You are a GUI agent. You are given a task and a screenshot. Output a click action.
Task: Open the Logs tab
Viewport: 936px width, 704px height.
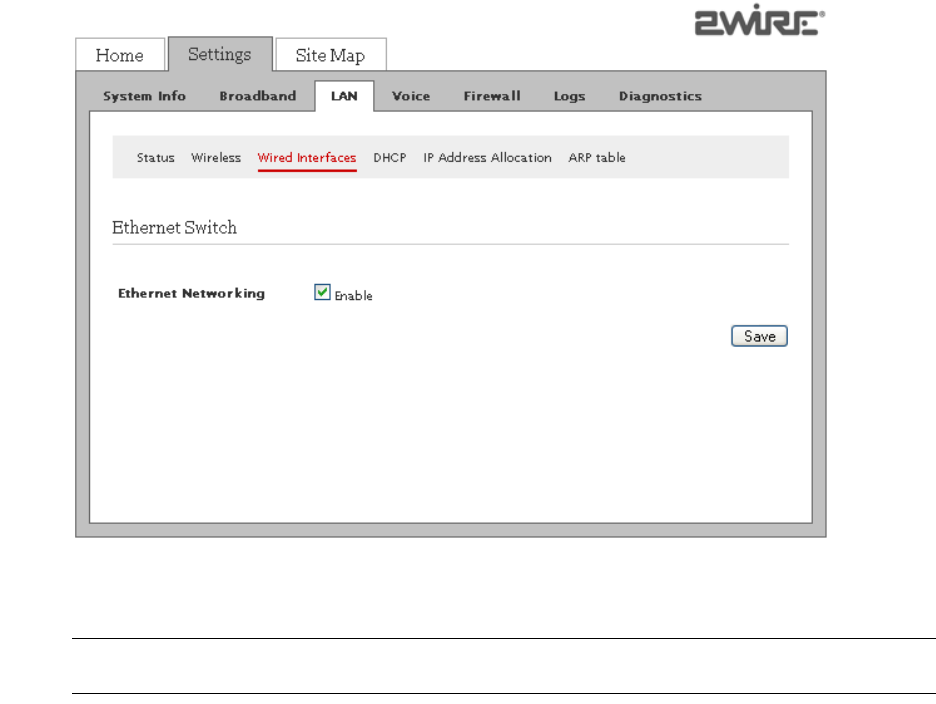click(x=569, y=96)
